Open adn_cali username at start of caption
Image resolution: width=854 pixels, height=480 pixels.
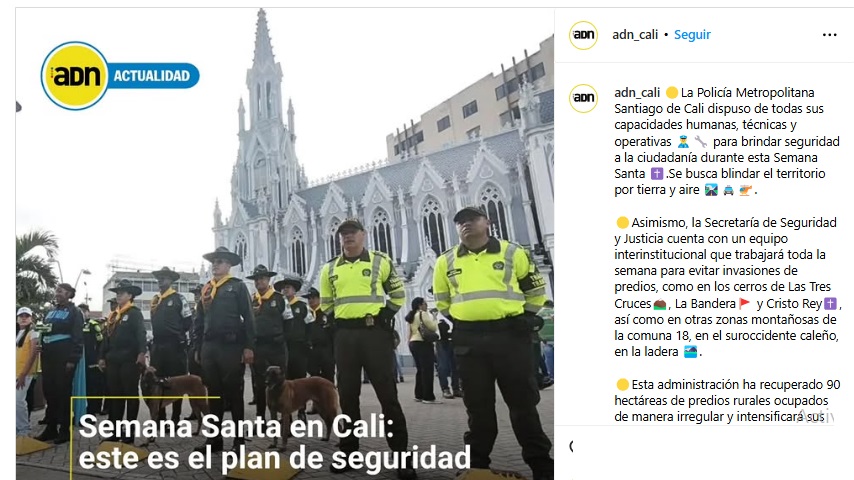click(x=637, y=93)
